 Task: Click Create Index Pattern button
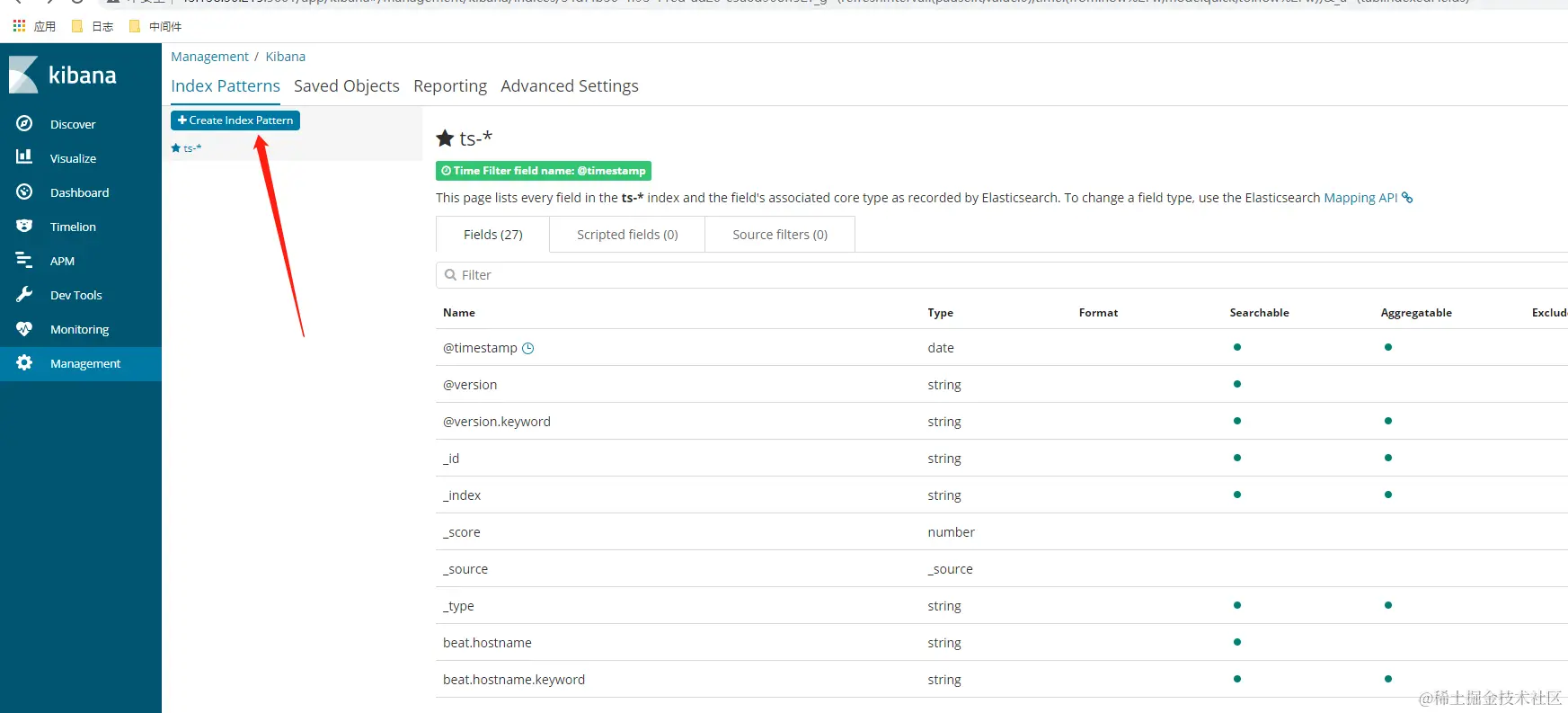pyautogui.click(x=235, y=120)
